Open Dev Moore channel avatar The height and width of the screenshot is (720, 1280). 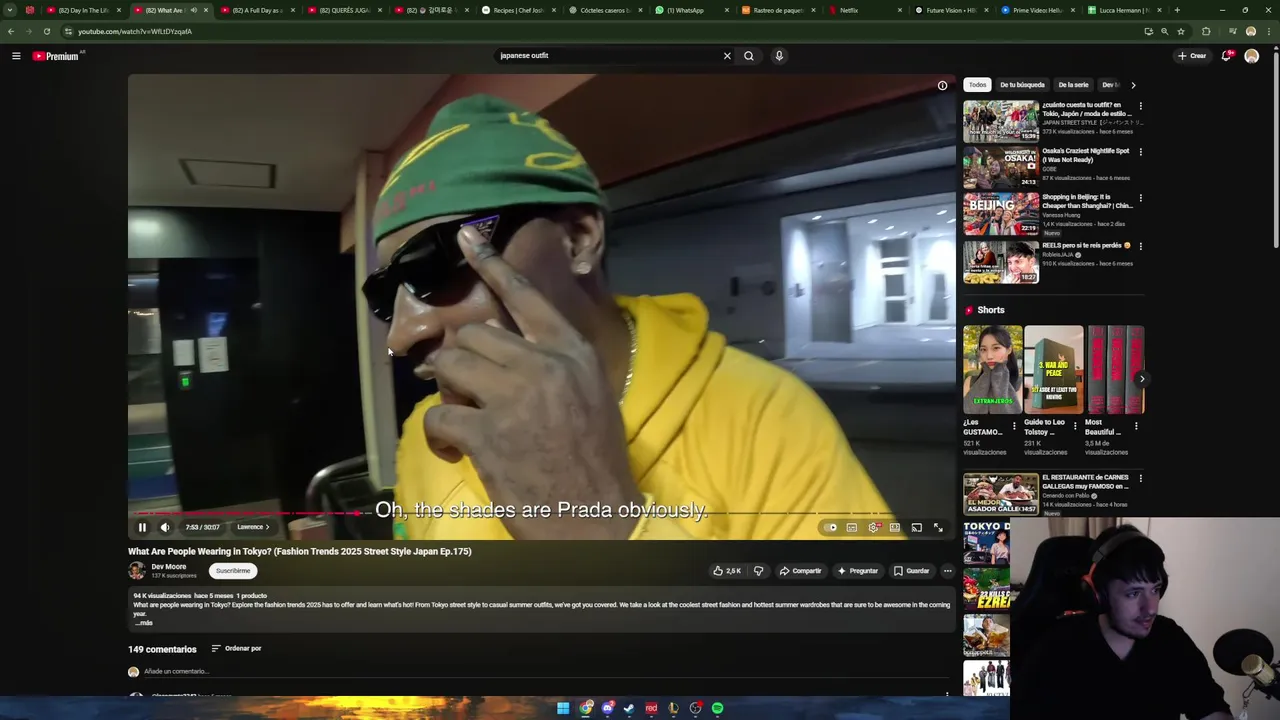click(x=136, y=571)
